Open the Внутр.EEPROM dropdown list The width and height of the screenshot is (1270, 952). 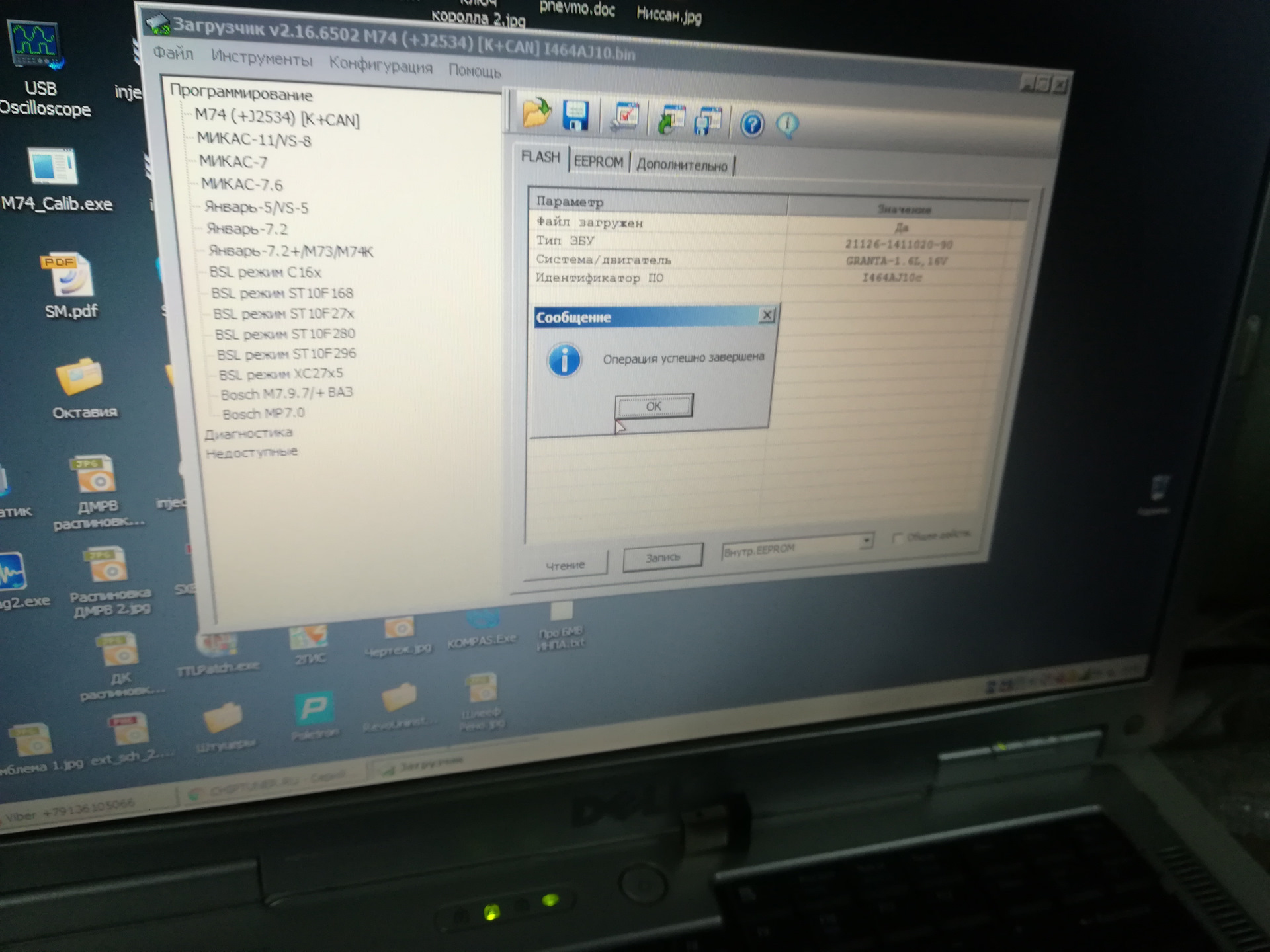pos(866,541)
